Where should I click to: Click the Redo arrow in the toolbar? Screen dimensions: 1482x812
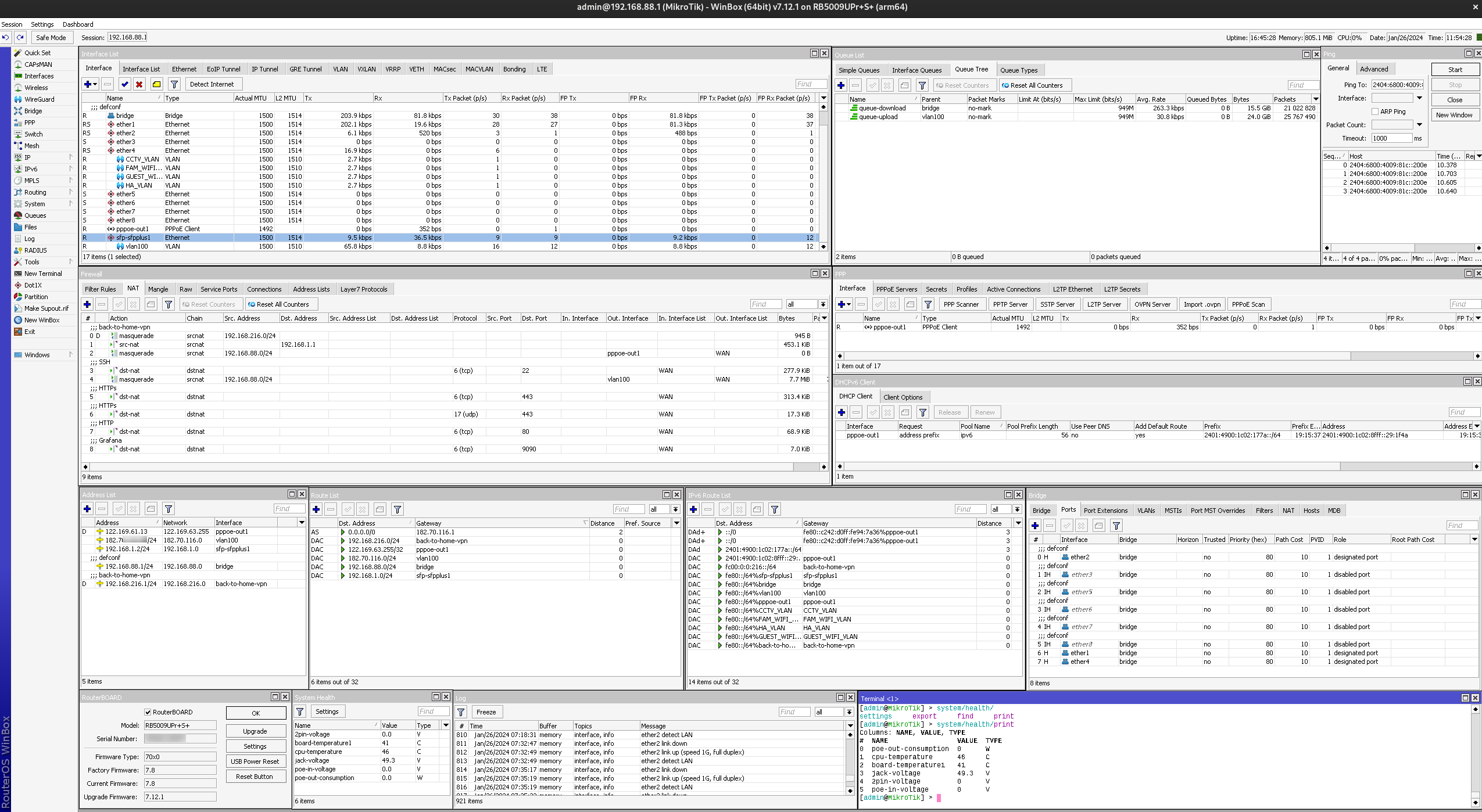click(x=20, y=38)
